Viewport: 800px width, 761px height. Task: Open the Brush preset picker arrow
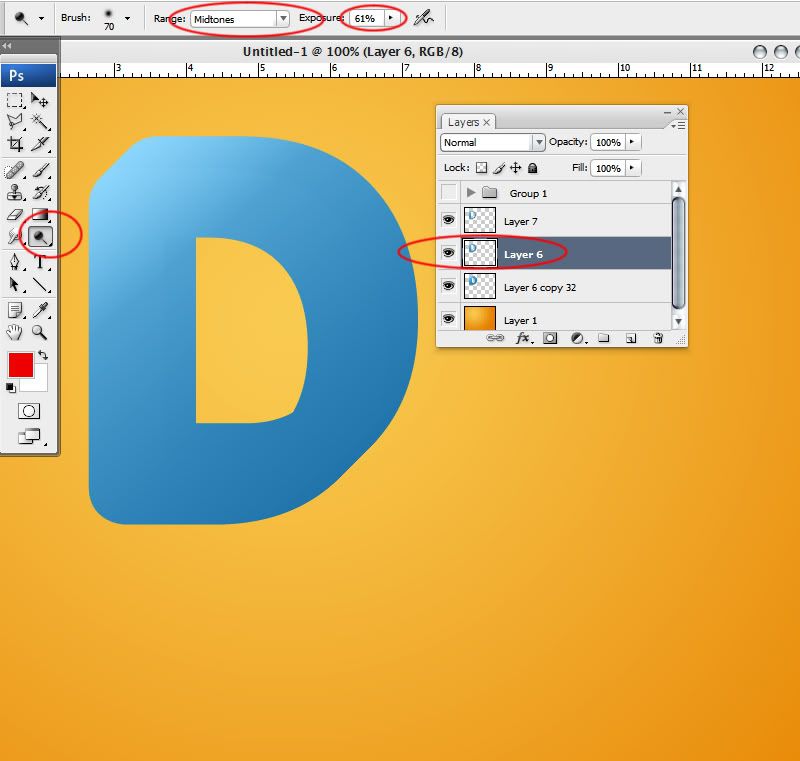128,19
